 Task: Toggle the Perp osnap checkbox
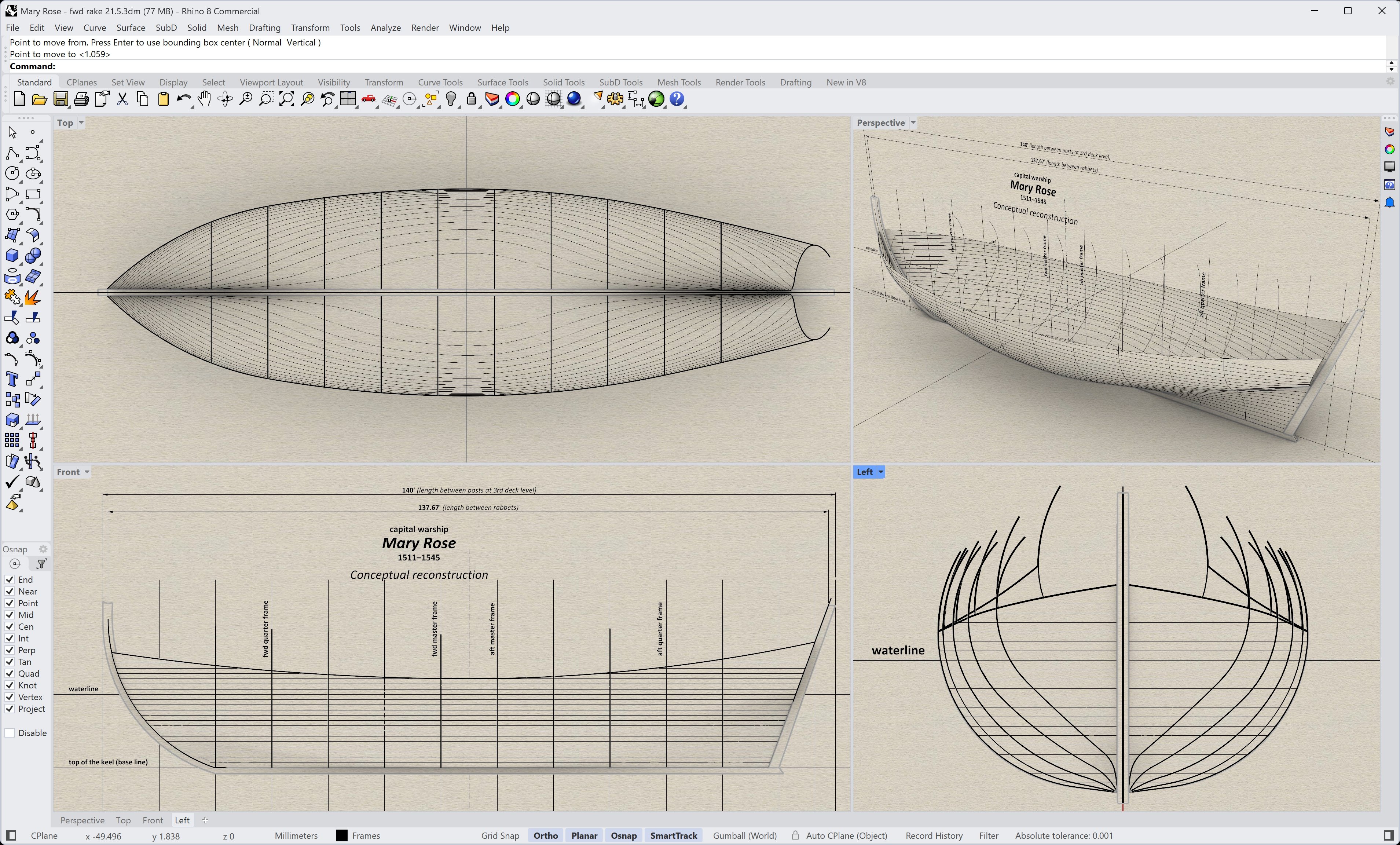click(x=10, y=650)
